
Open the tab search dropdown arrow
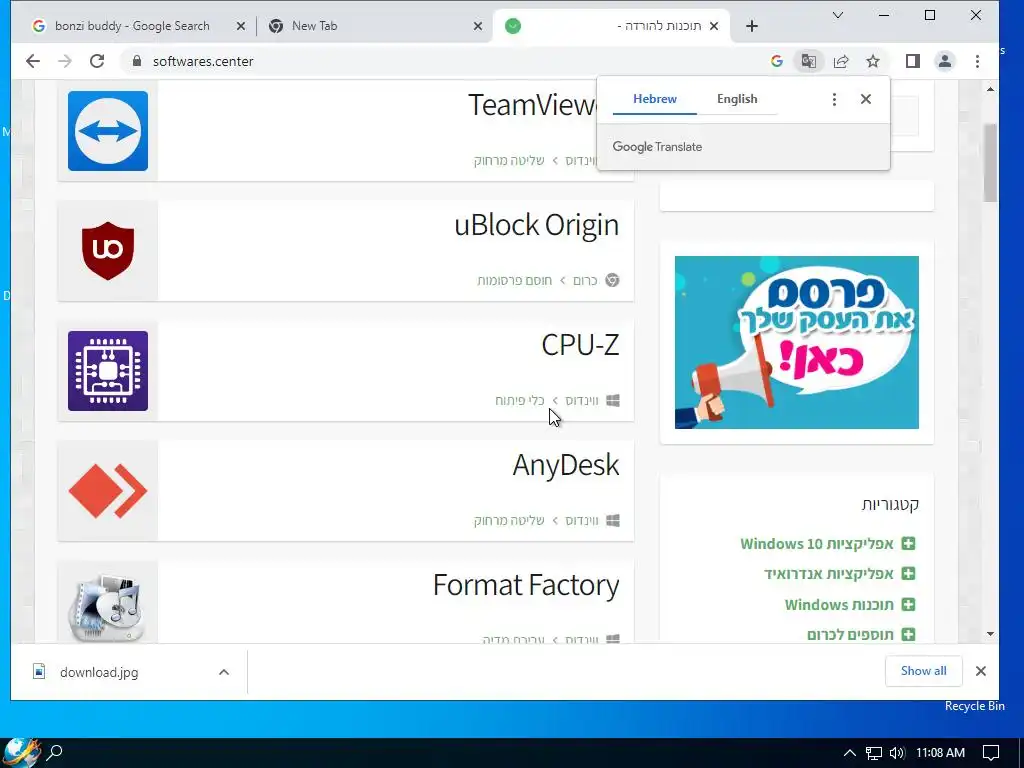[838, 15]
